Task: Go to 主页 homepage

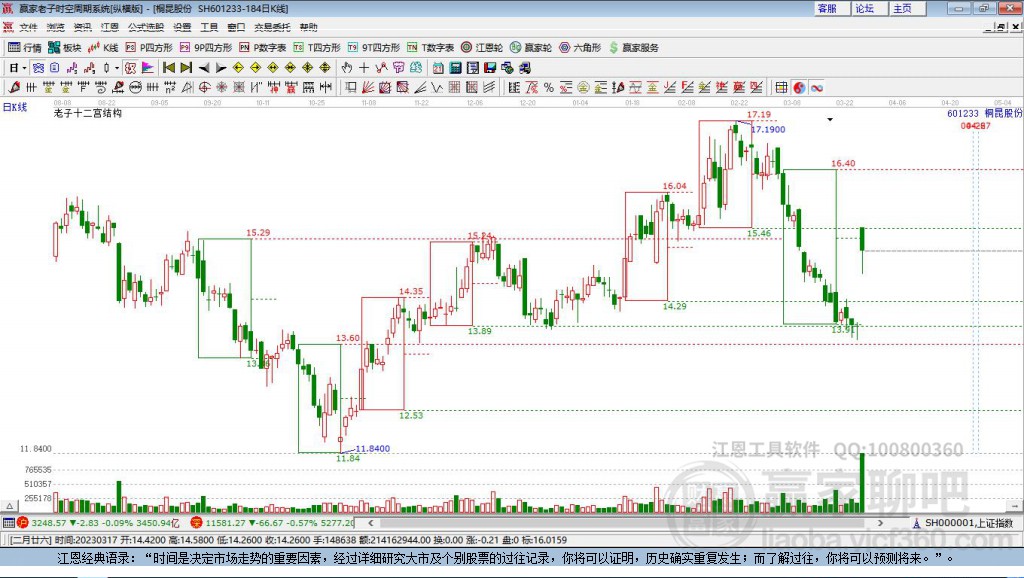Action: 903,8
